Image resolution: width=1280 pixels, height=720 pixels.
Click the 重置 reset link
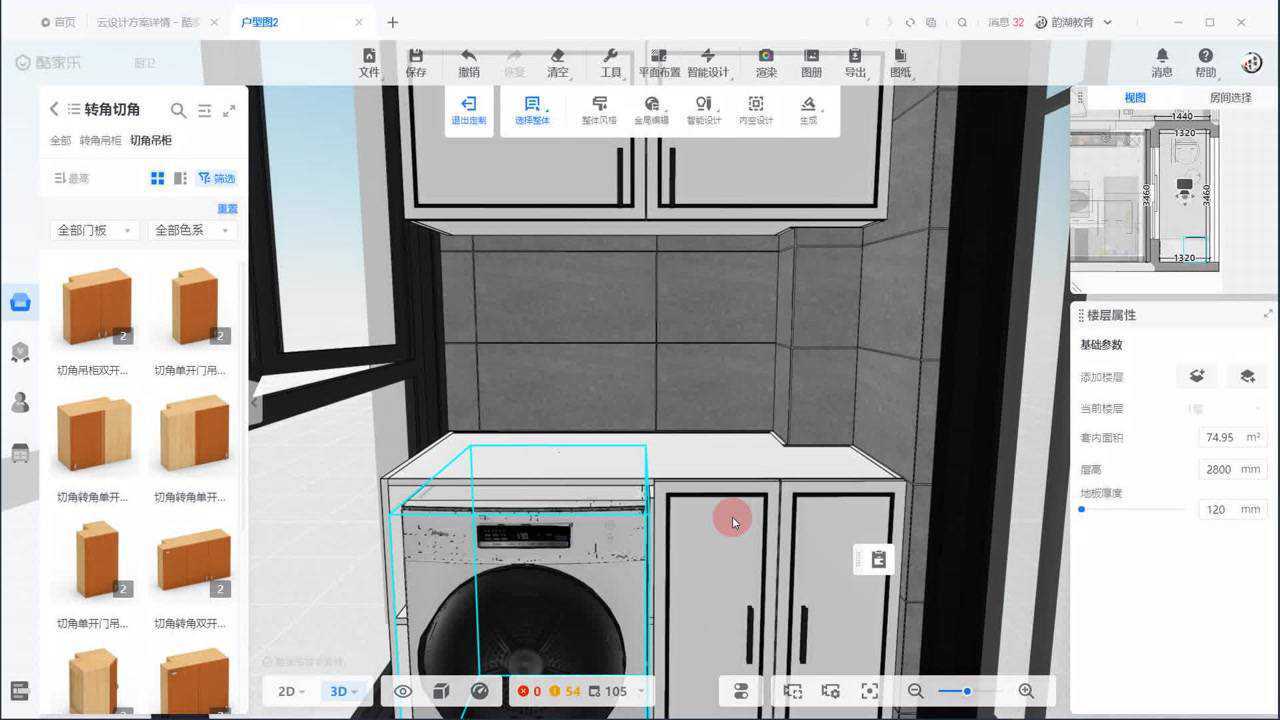pyautogui.click(x=227, y=209)
